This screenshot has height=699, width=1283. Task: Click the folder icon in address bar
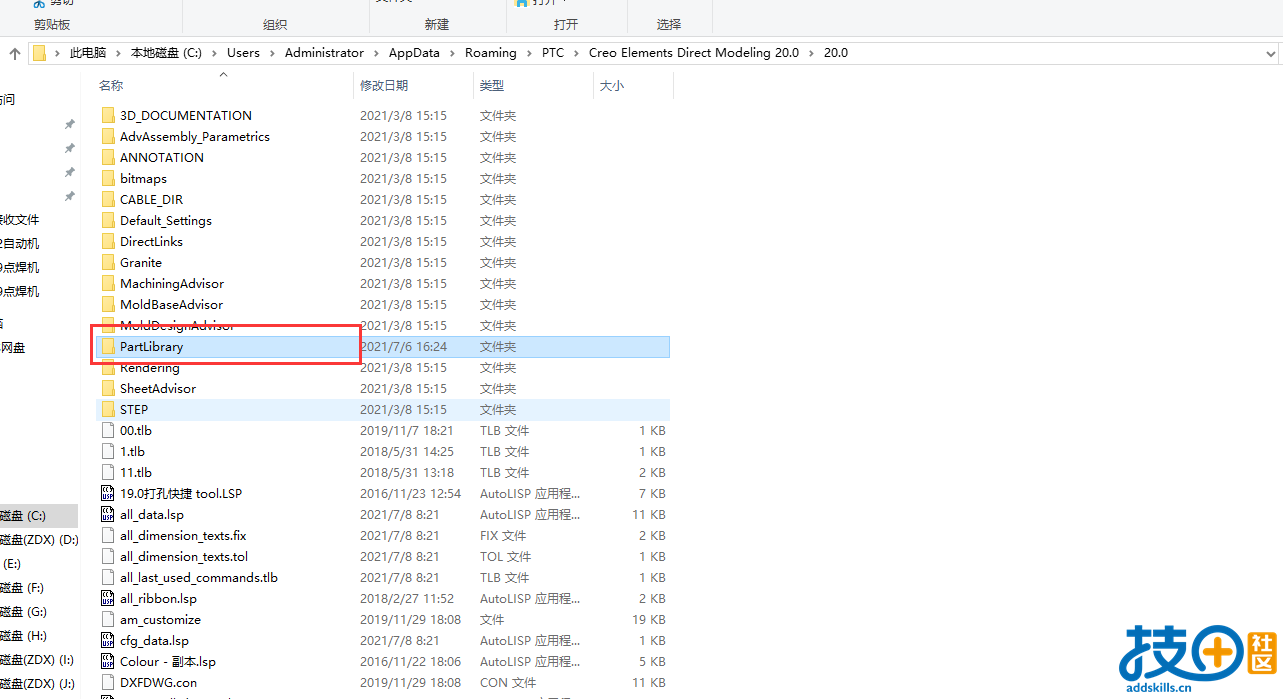39,53
